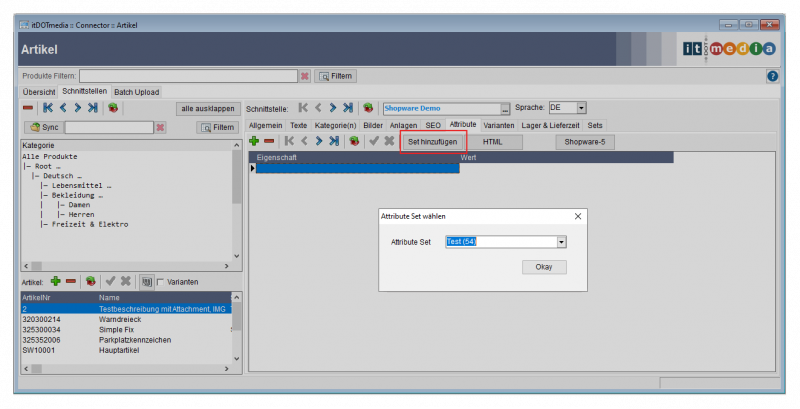The width and height of the screenshot is (800, 409).
Task: Click the alle ausklappen button
Action: point(207,108)
